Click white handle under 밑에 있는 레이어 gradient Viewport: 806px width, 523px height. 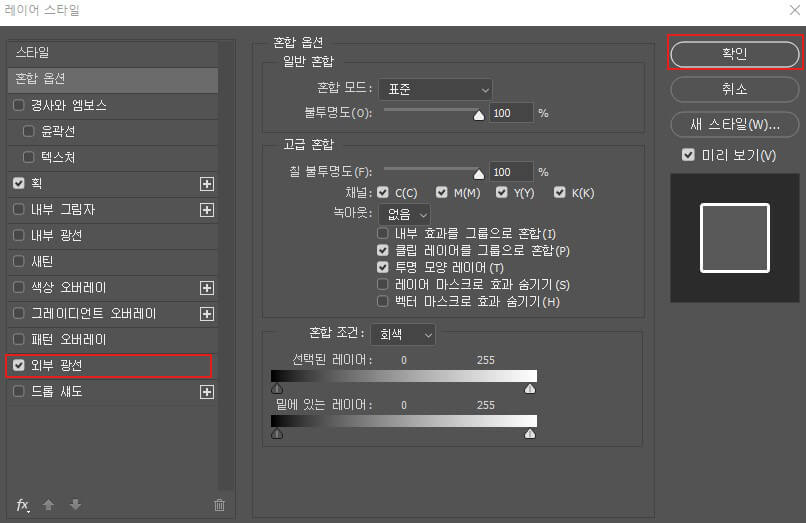pos(530,434)
